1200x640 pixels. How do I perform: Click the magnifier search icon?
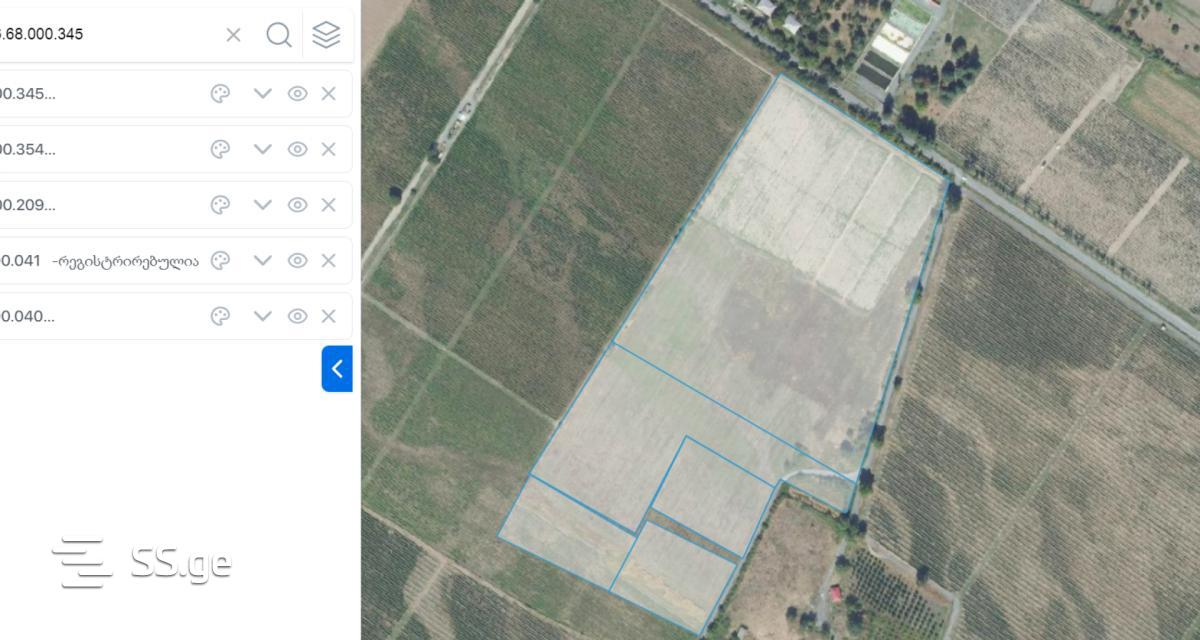(279, 35)
